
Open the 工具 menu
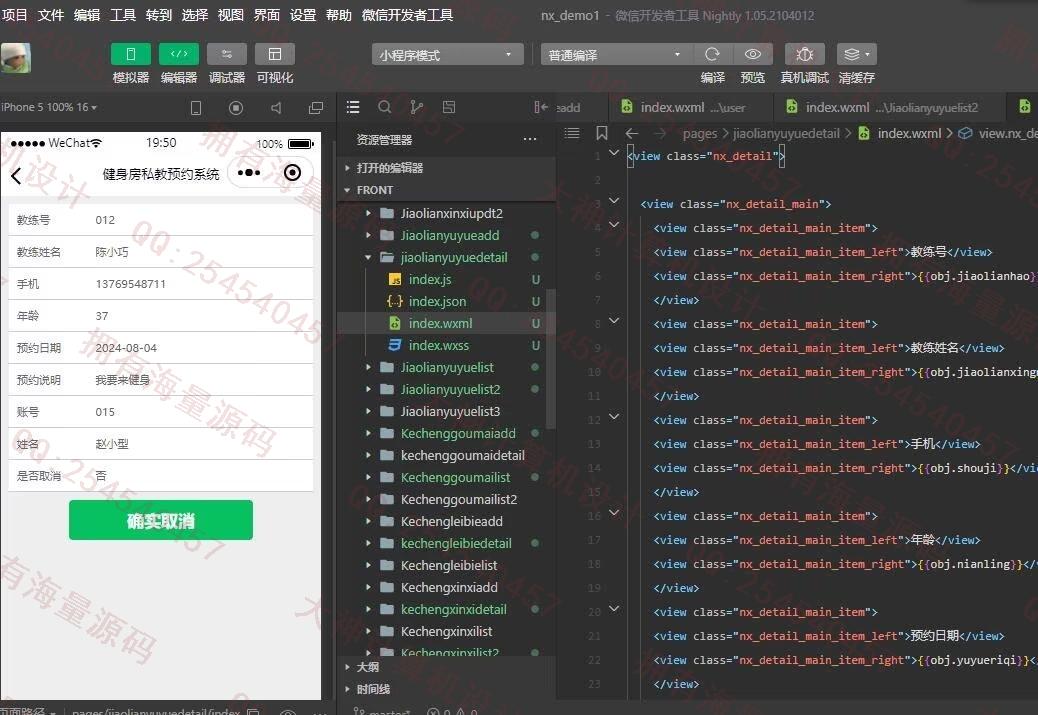coord(122,15)
